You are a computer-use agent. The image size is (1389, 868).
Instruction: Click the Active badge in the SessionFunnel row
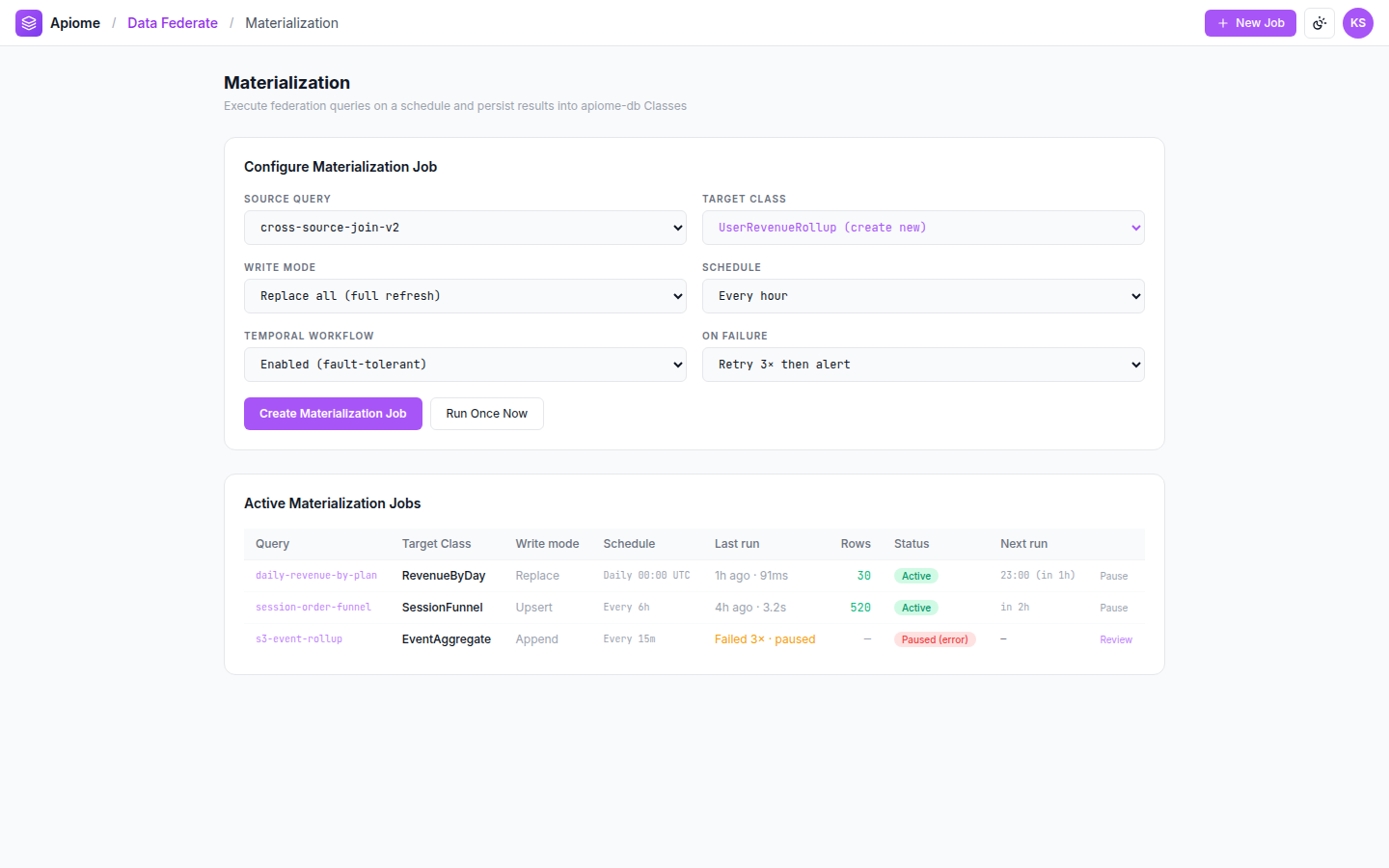916,608
